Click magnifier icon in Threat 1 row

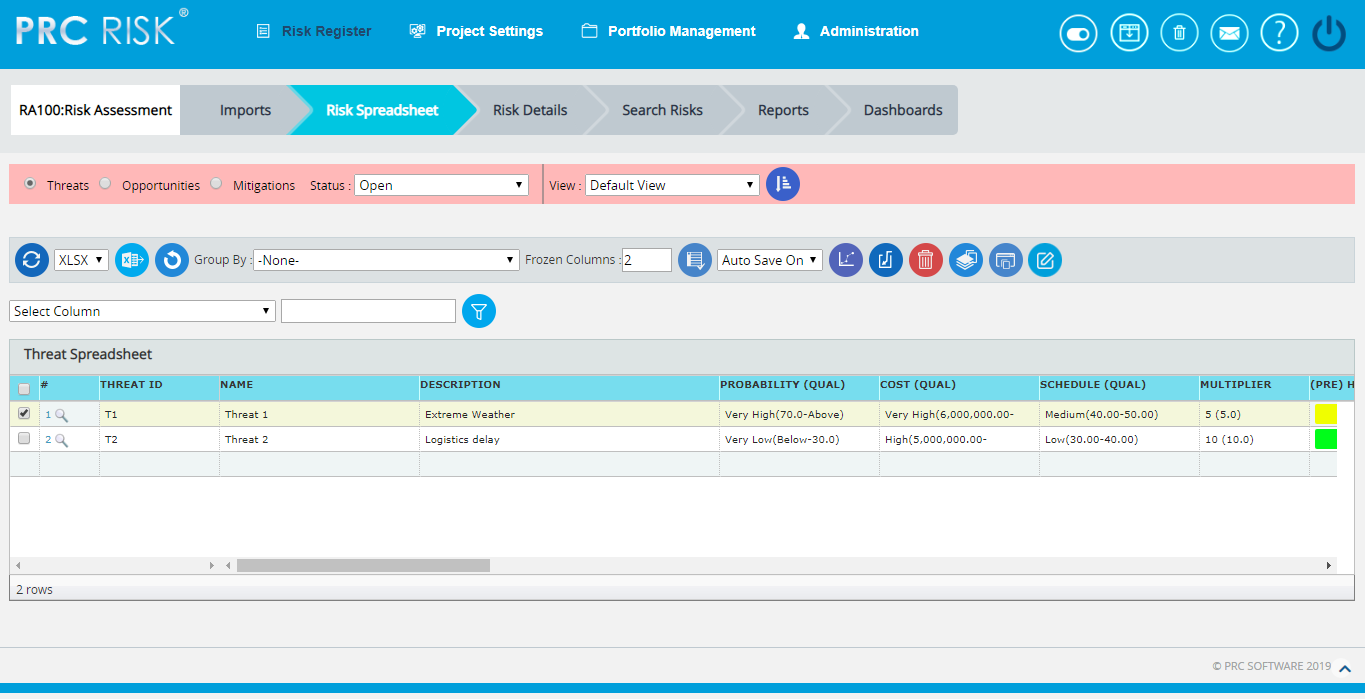[62, 414]
